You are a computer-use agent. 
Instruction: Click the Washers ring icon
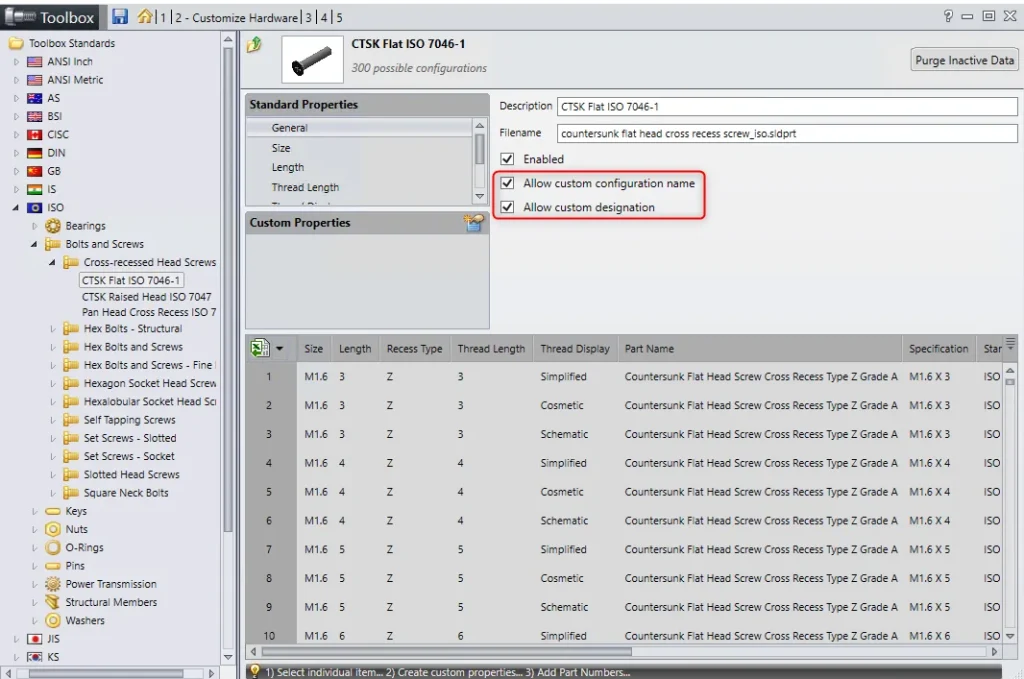[x=53, y=620]
